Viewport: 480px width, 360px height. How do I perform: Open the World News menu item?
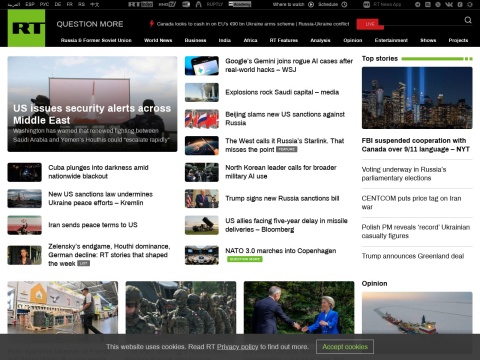(158, 40)
